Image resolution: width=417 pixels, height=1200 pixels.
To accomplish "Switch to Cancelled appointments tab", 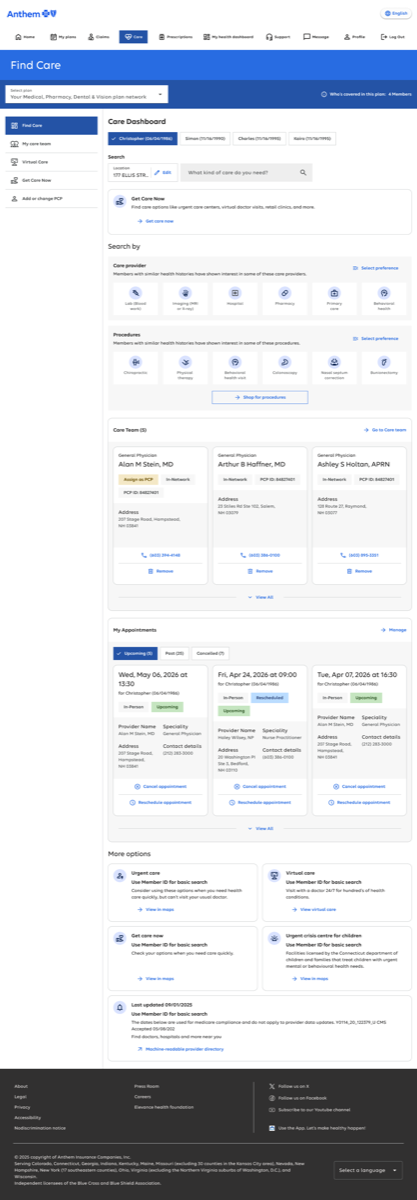I will point(209,653).
